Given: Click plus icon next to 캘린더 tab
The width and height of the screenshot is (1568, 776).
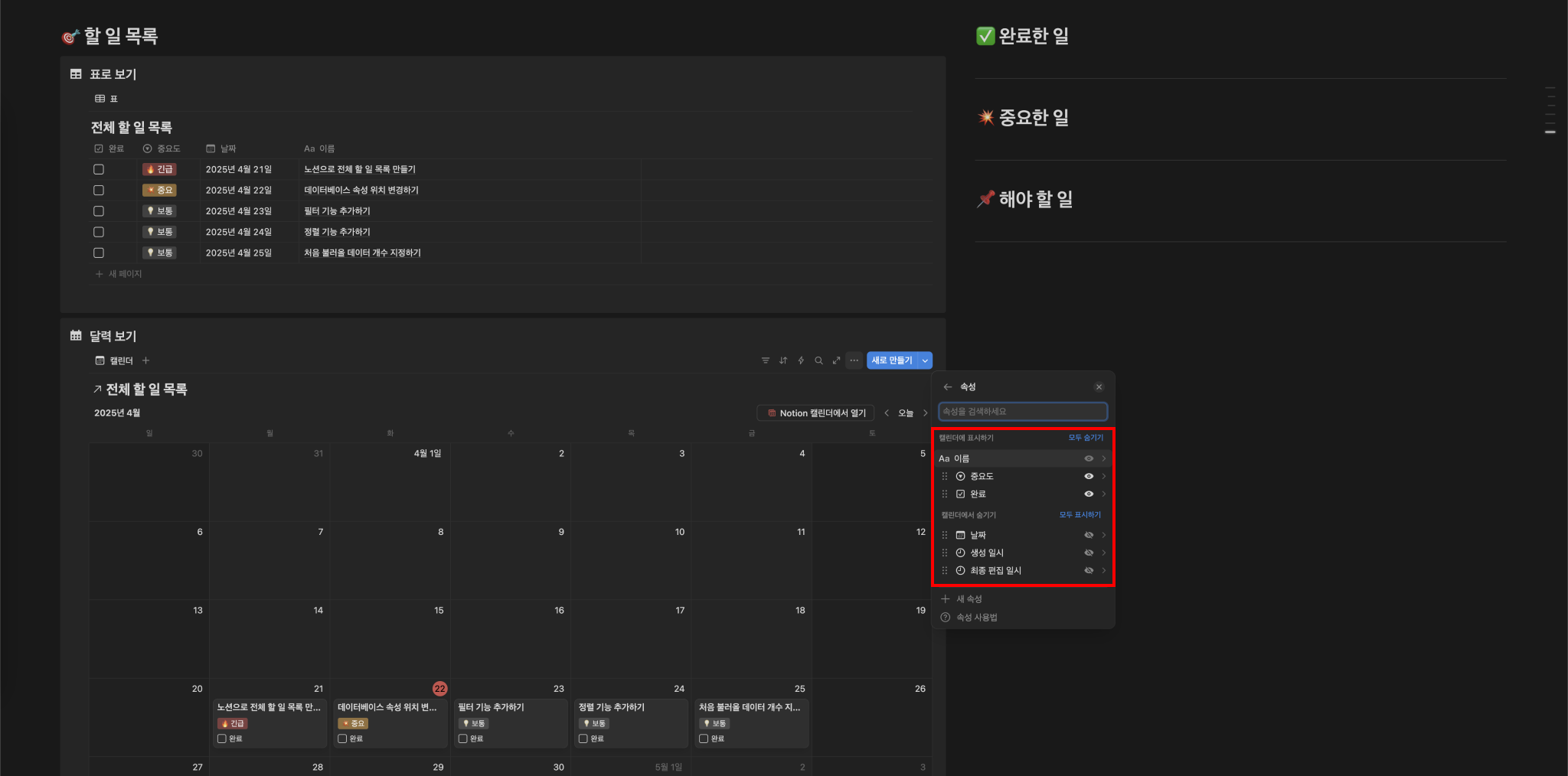Looking at the screenshot, I should click(146, 360).
